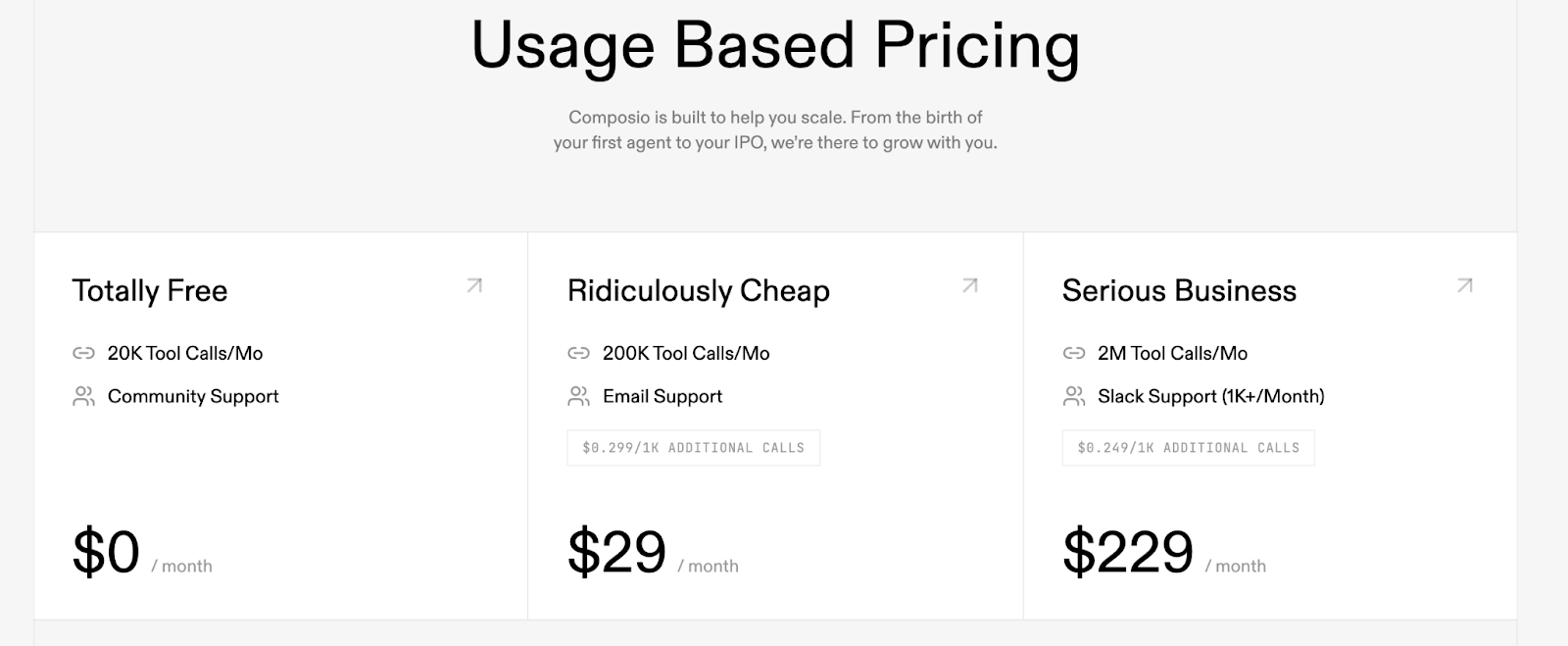This screenshot has width=1568, height=646.
Task: Click the Usage Based Pricing heading
Action: [x=775, y=46]
